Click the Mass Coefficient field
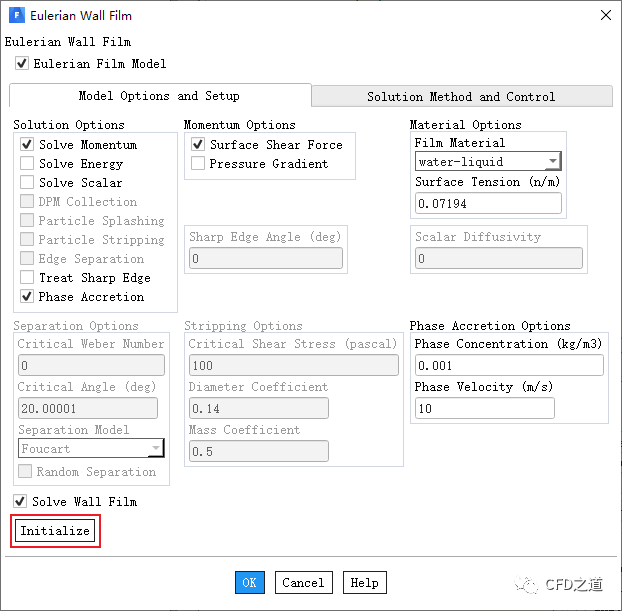Viewport: 622px width, 611px height. tap(259, 451)
